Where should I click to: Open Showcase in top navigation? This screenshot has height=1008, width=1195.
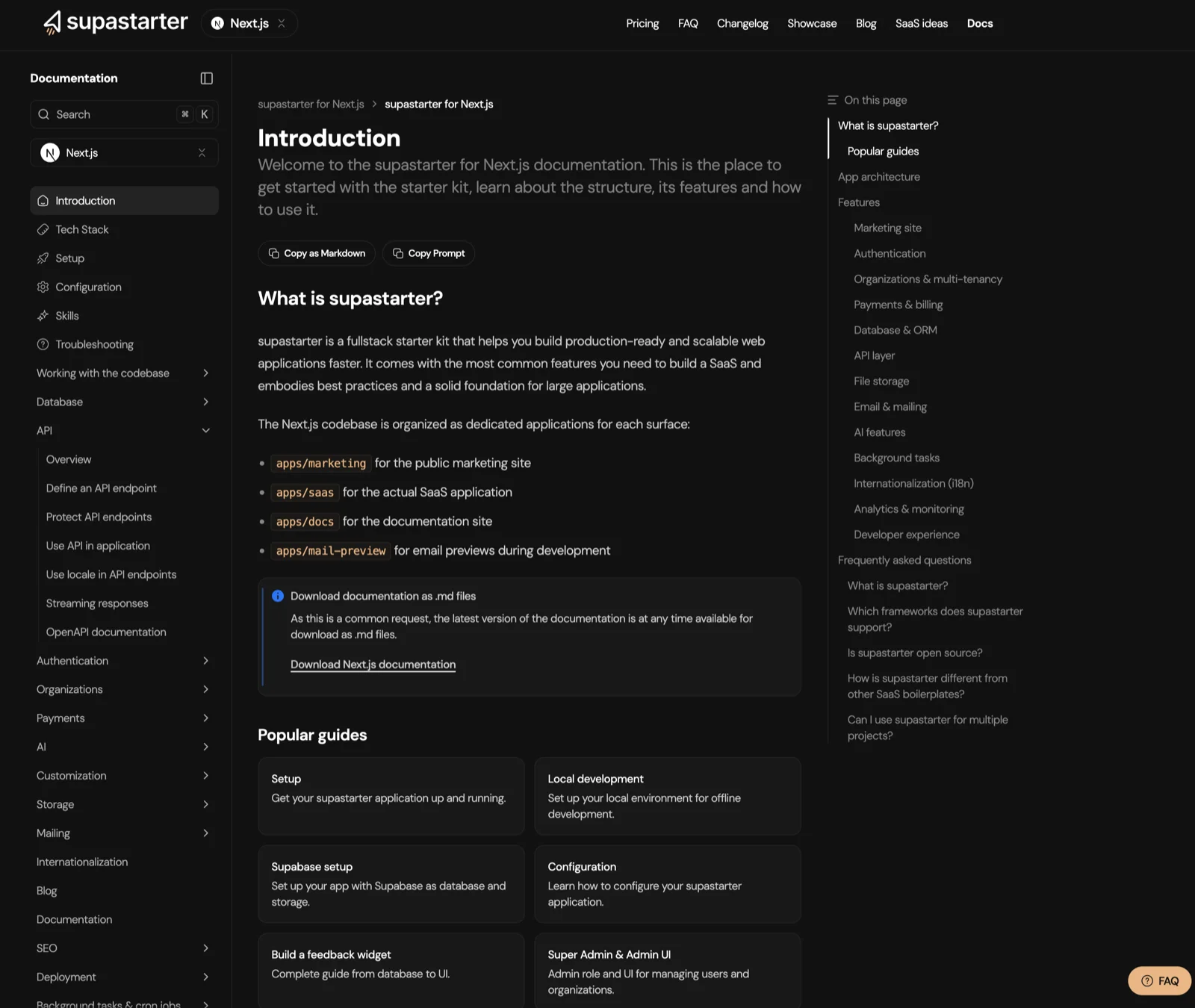(812, 23)
